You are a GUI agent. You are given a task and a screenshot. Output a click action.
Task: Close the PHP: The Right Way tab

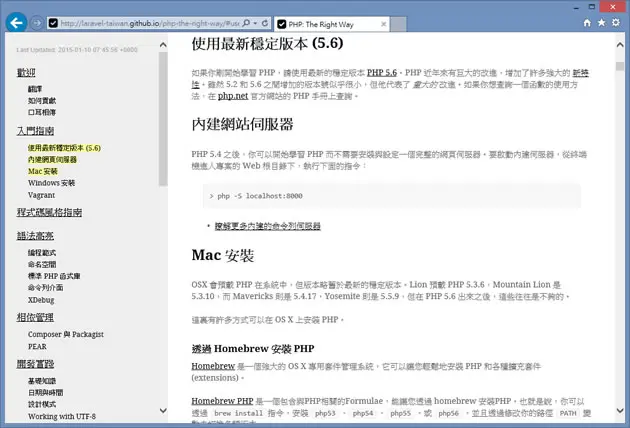click(x=383, y=24)
